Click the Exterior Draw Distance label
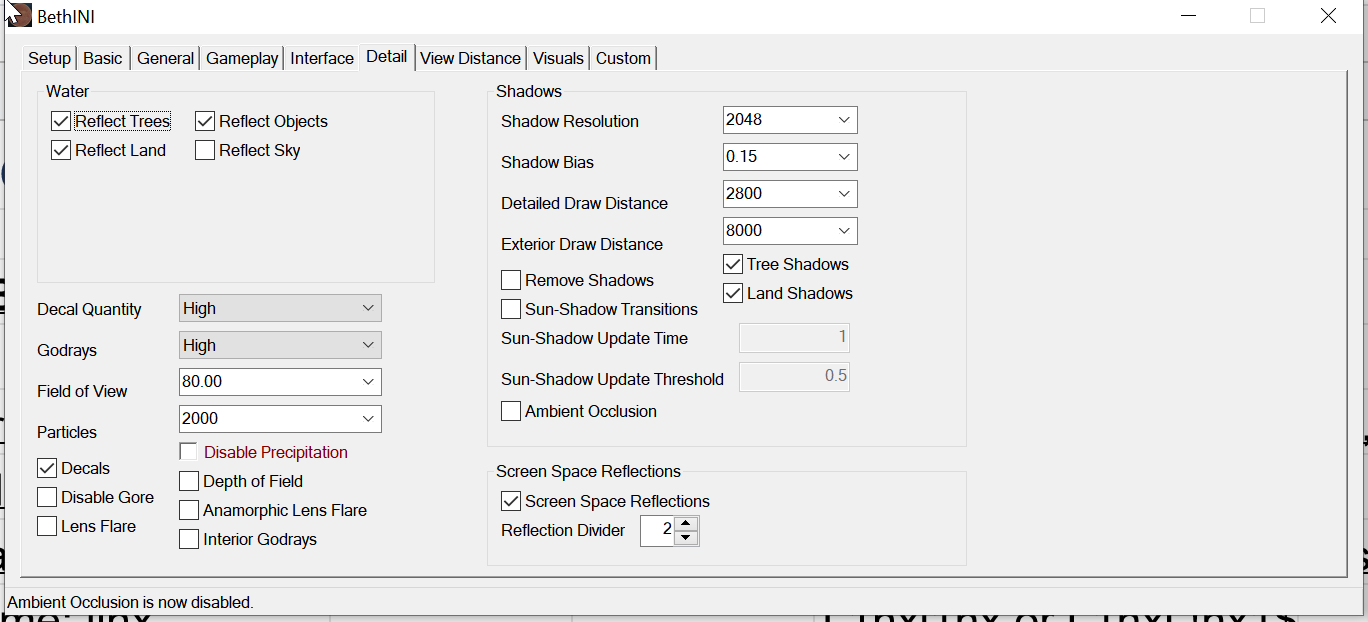 [582, 244]
